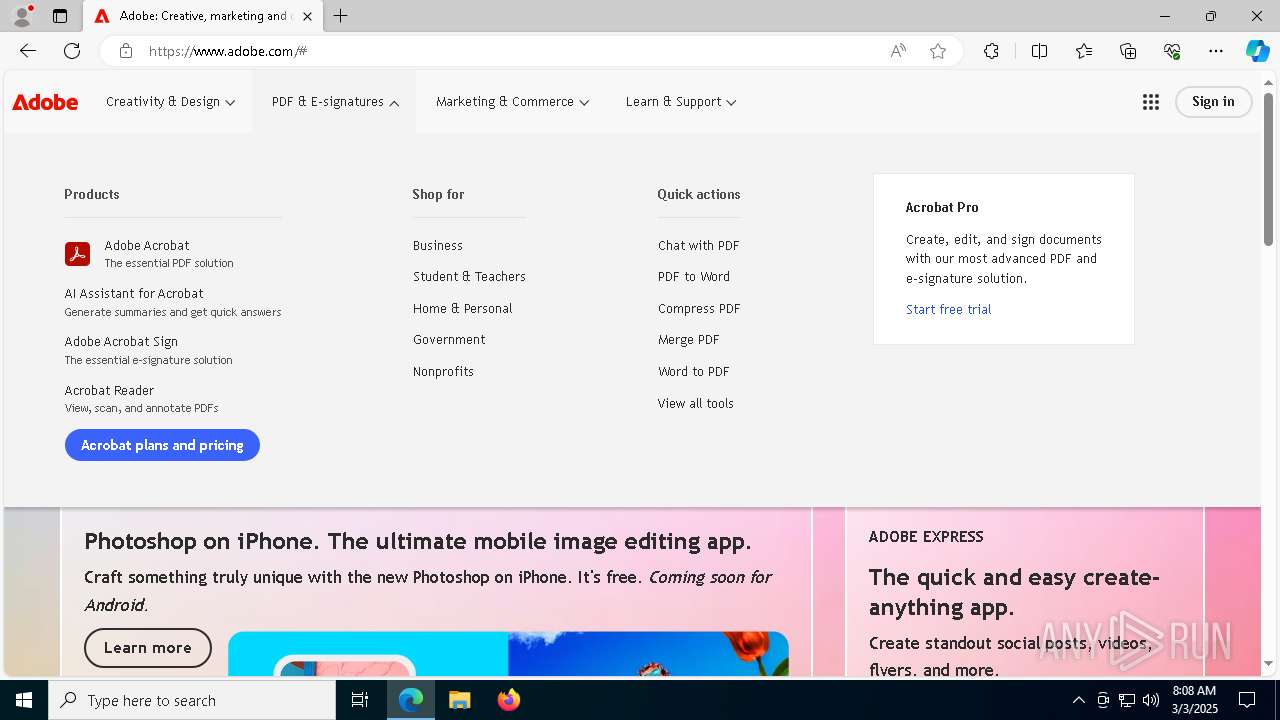
Task: Open Split screen view
Action: click(1039, 51)
